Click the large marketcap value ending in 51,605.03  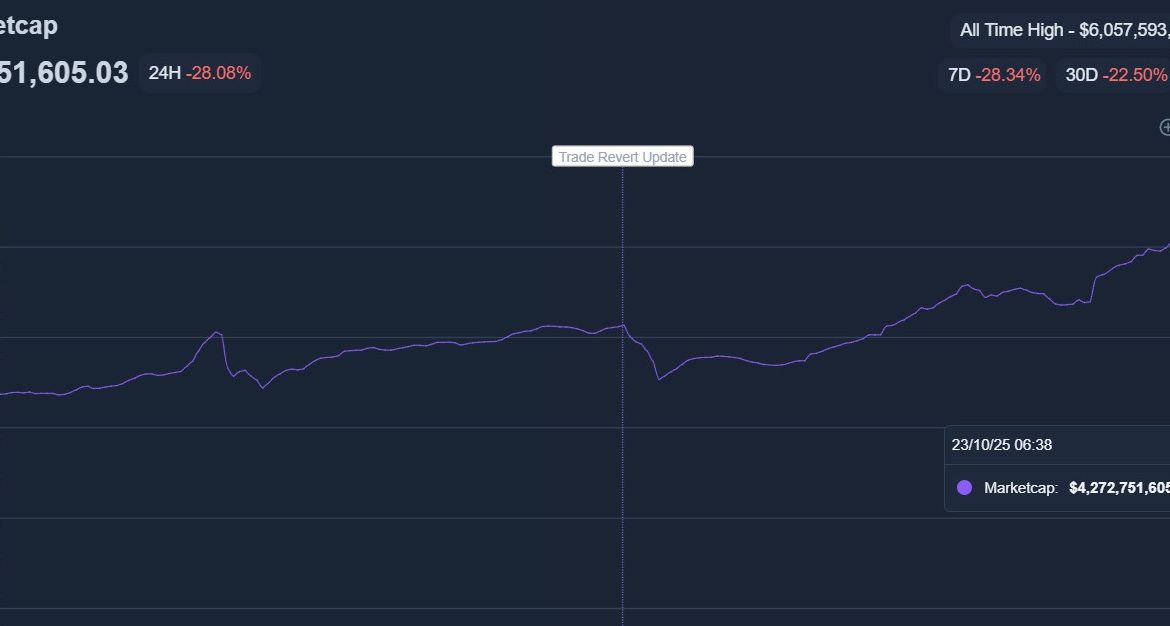[64, 73]
